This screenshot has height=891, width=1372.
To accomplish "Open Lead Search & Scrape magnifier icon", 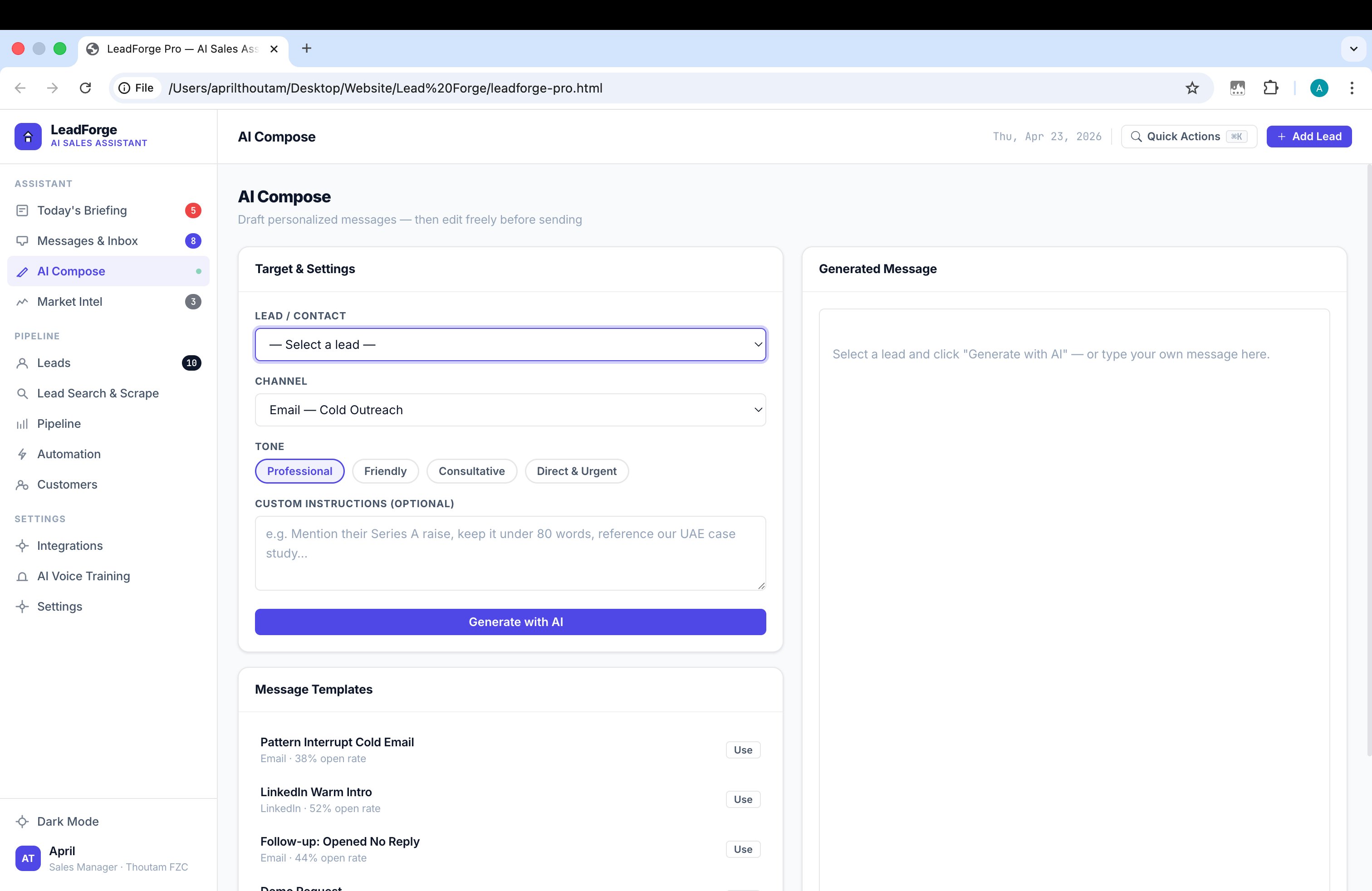I will pyautogui.click(x=22, y=394).
